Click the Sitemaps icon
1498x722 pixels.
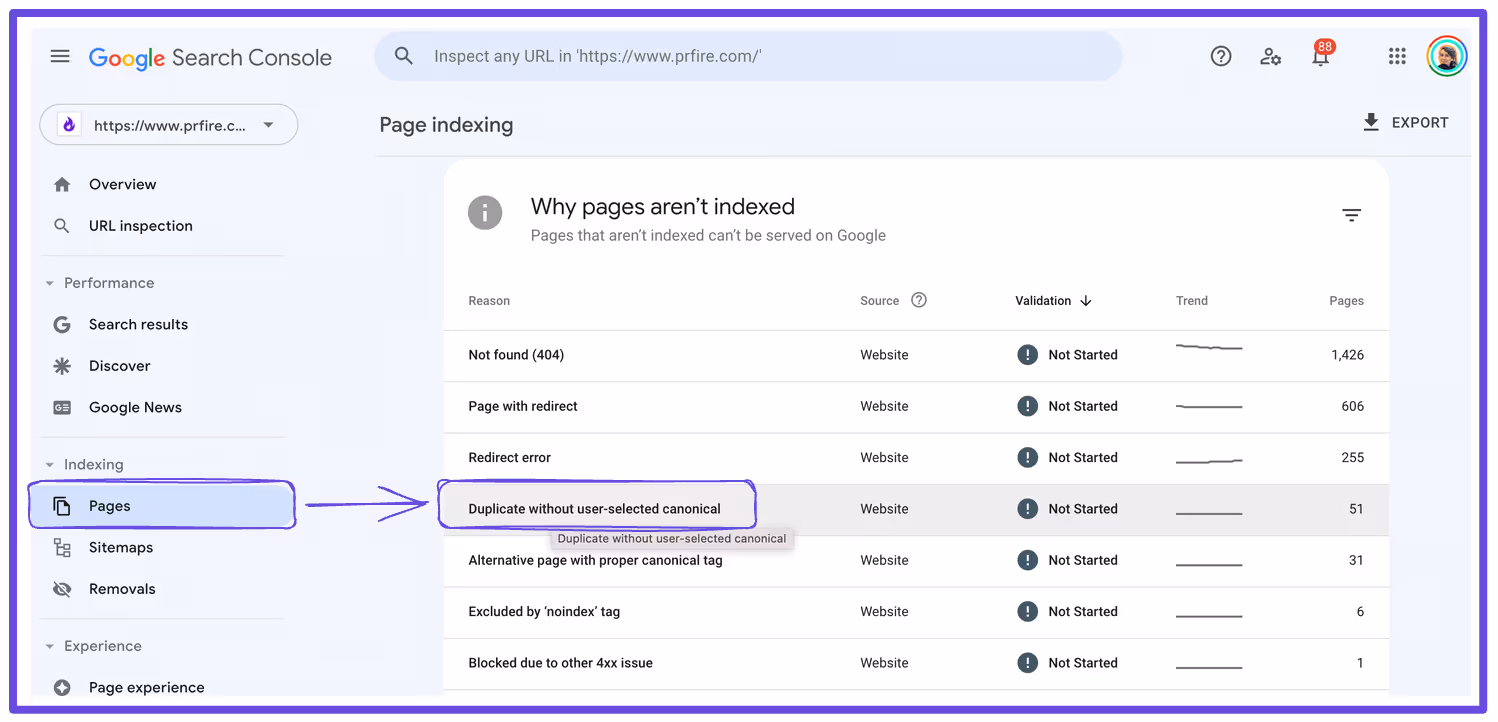[62, 548]
